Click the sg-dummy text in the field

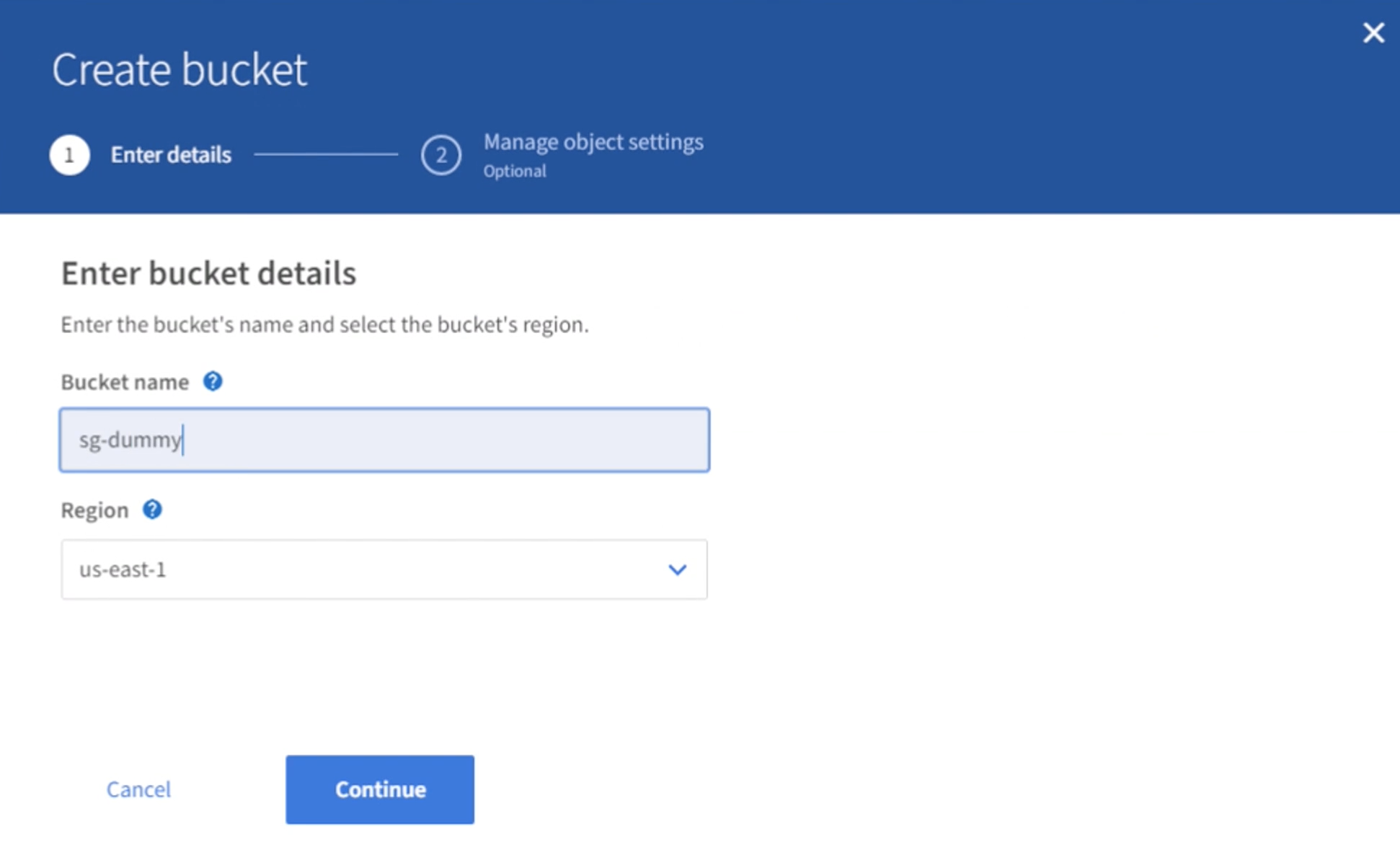[130, 440]
